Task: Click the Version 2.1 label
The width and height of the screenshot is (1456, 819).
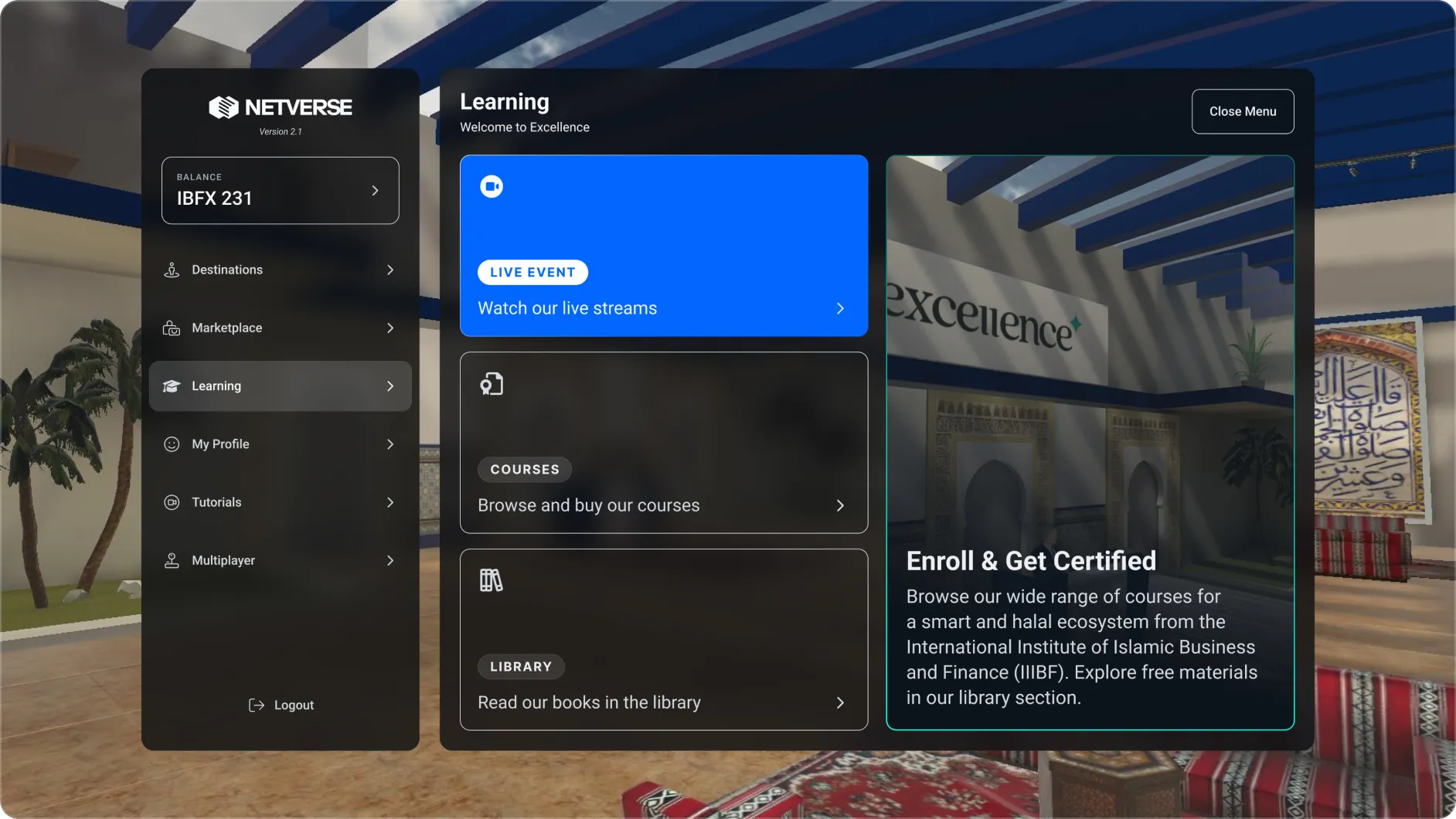Action: pos(281,131)
